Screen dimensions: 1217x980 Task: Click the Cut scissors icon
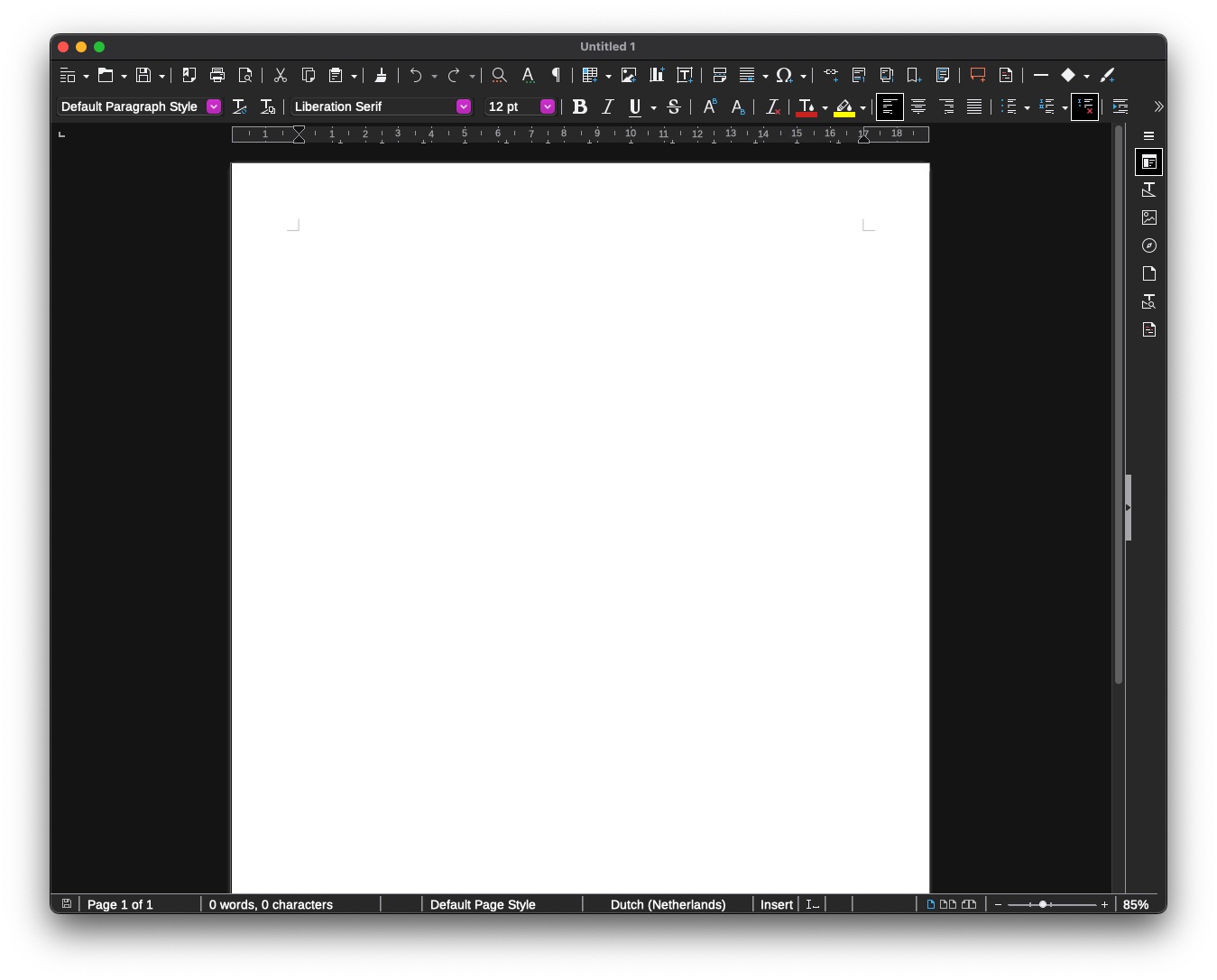click(x=280, y=75)
